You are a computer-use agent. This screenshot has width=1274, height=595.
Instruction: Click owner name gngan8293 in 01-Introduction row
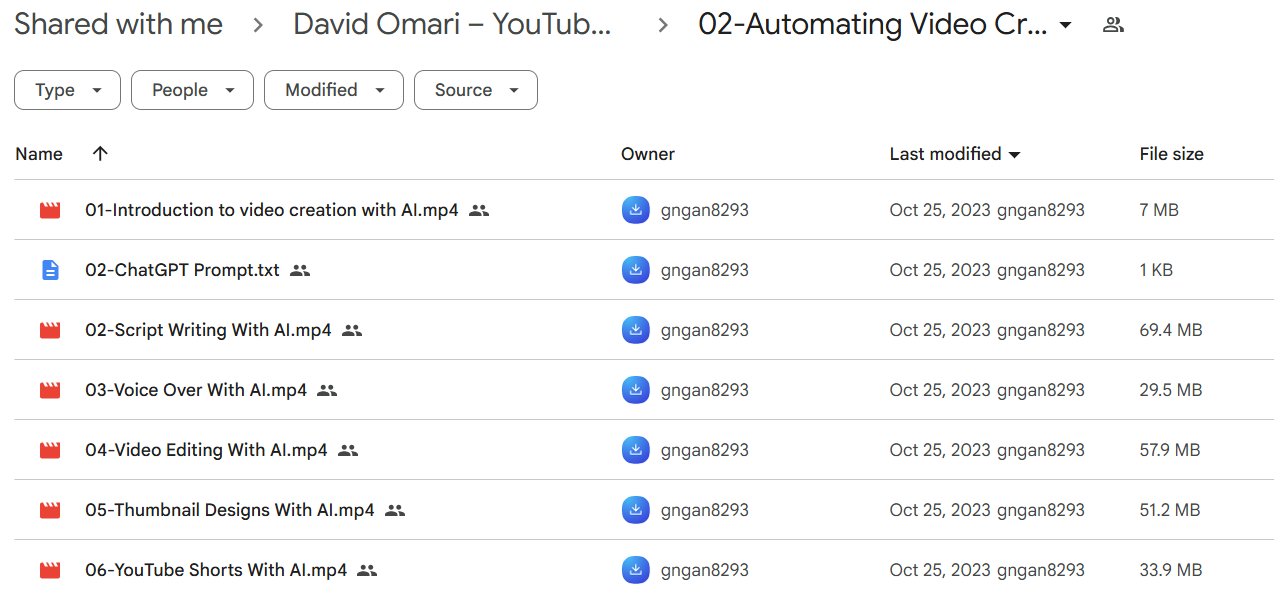tap(705, 210)
